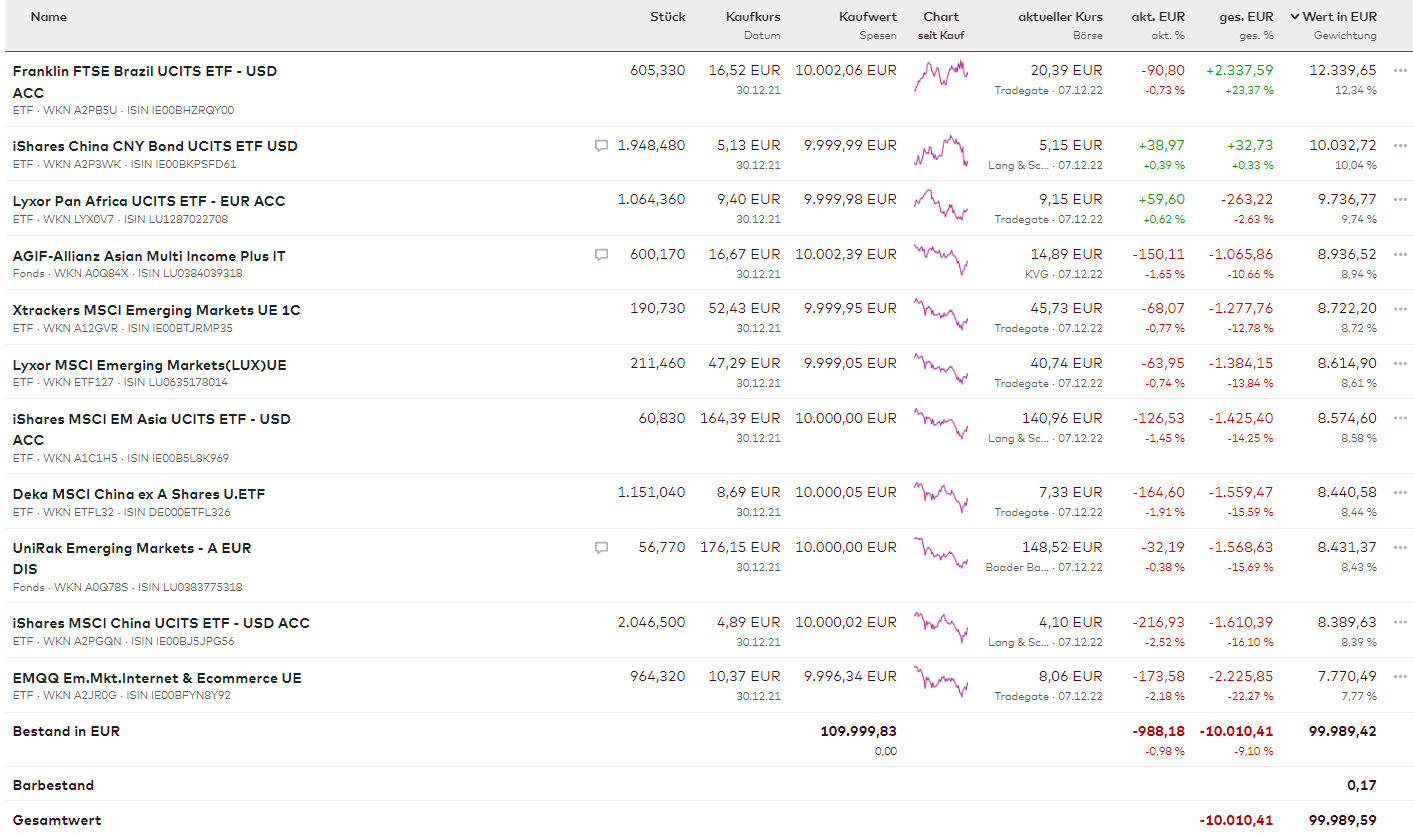
Task: Switch chart mode via 'seit Kauf' label
Action: click(941, 36)
